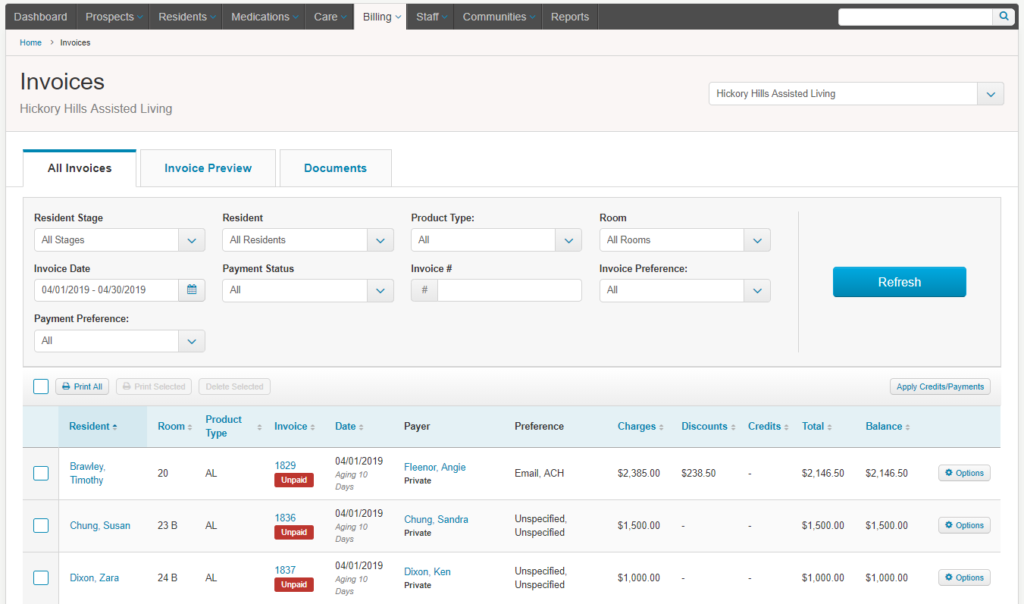Sort table by Resident column arrow
This screenshot has height=604, width=1024.
tap(115, 427)
